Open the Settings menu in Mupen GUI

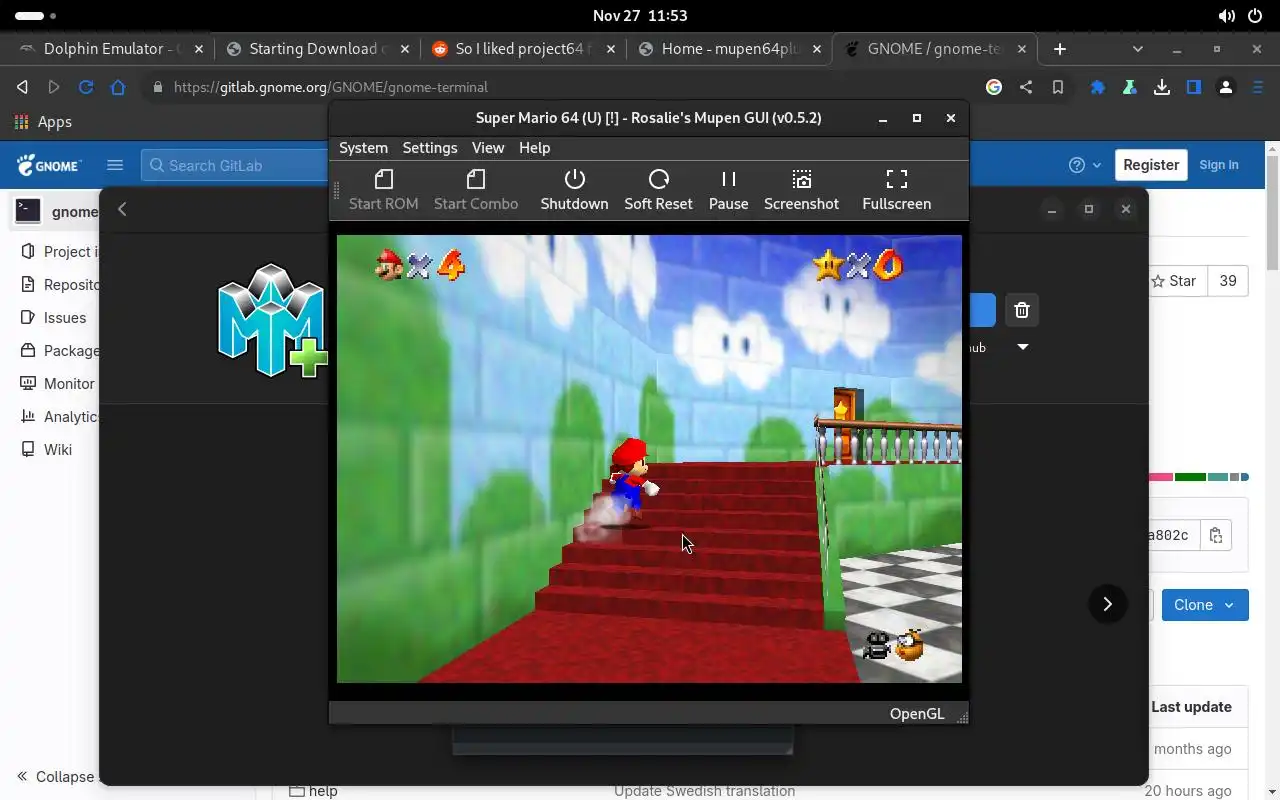[430, 147]
